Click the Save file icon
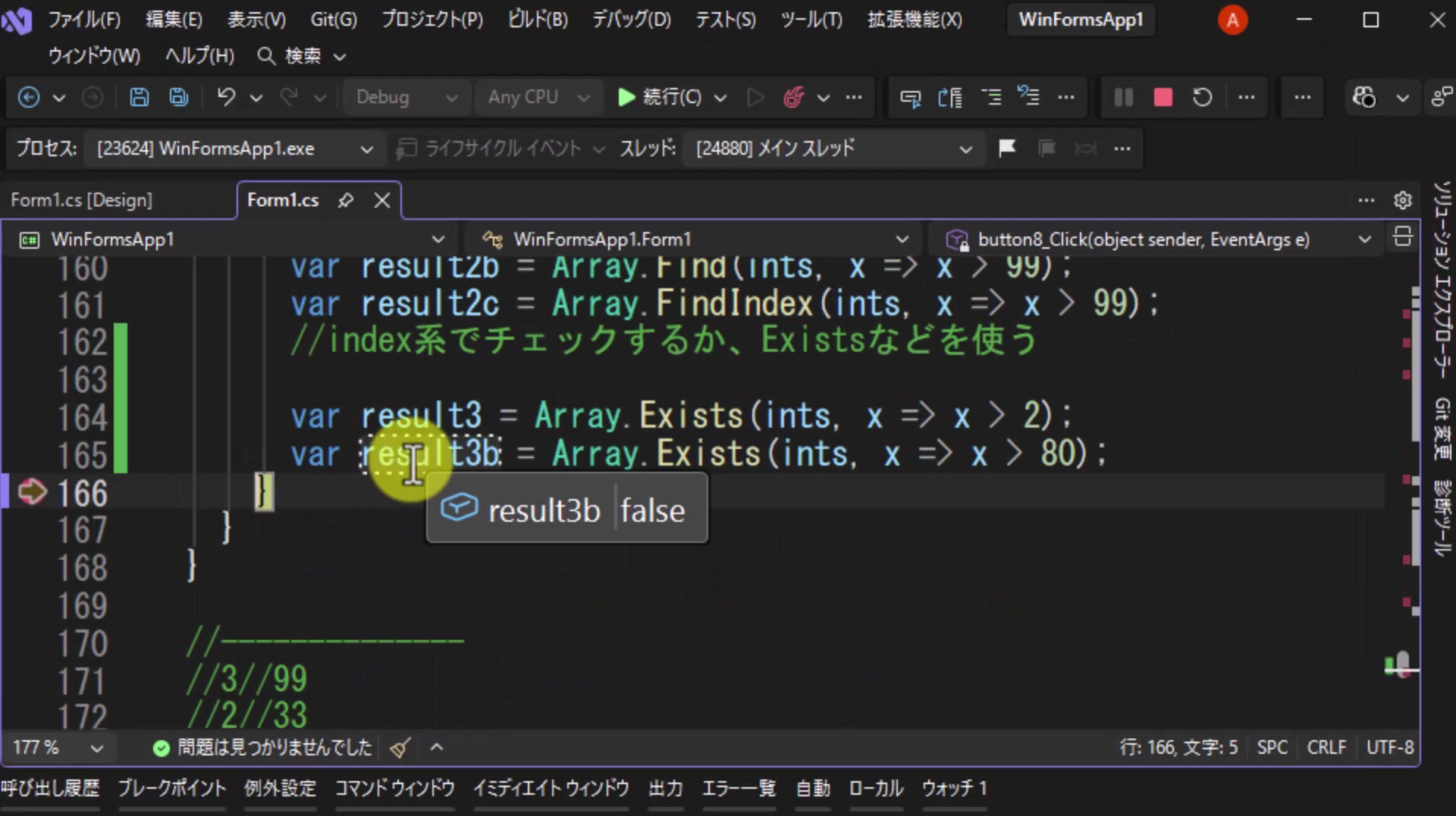The height and width of the screenshot is (816, 1456). click(139, 97)
